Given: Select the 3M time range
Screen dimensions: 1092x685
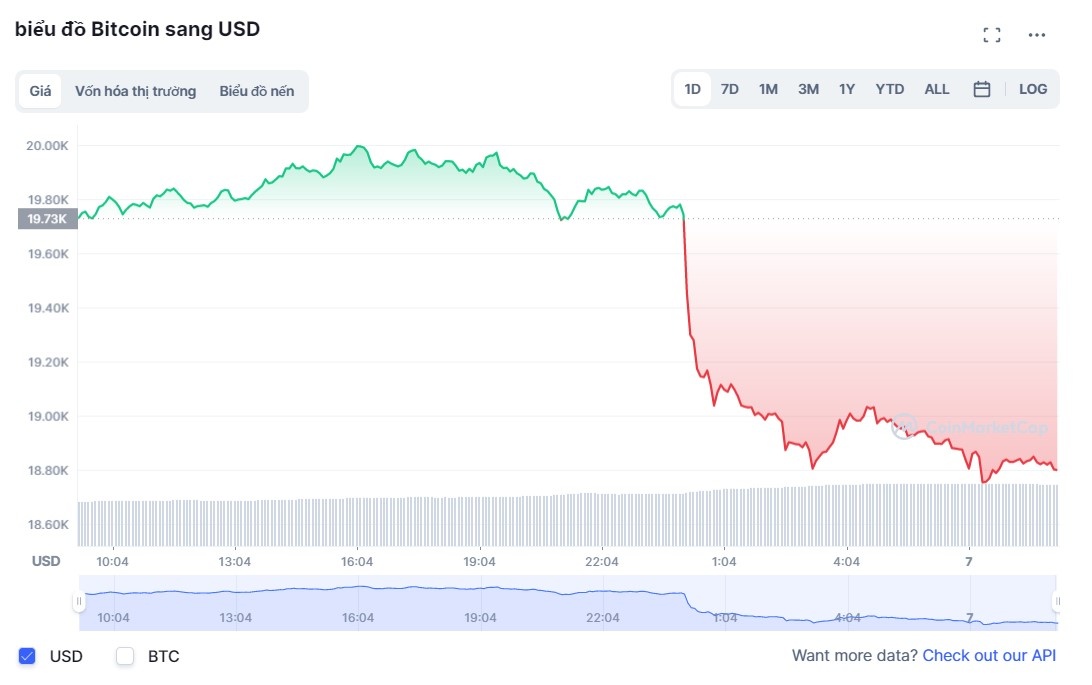Looking at the screenshot, I should point(808,89).
